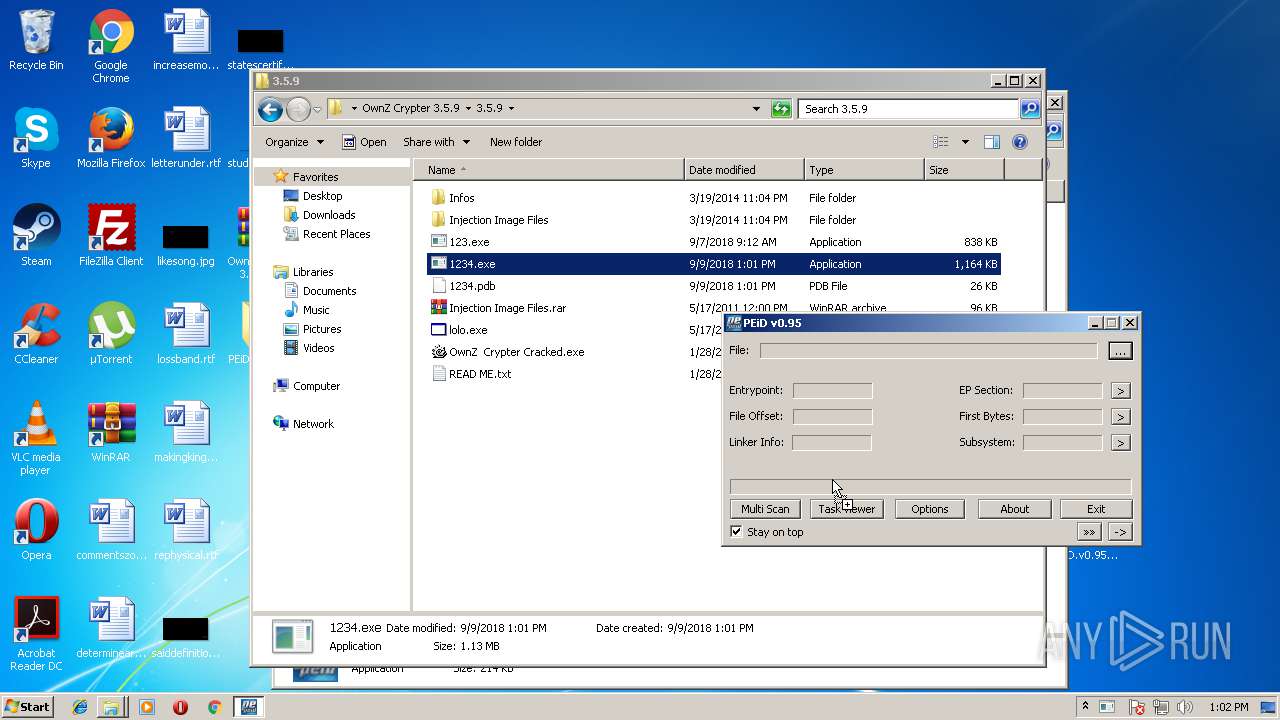Toggle the Stay on top checkbox
Screen dimensions: 1280x720
pos(736,532)
